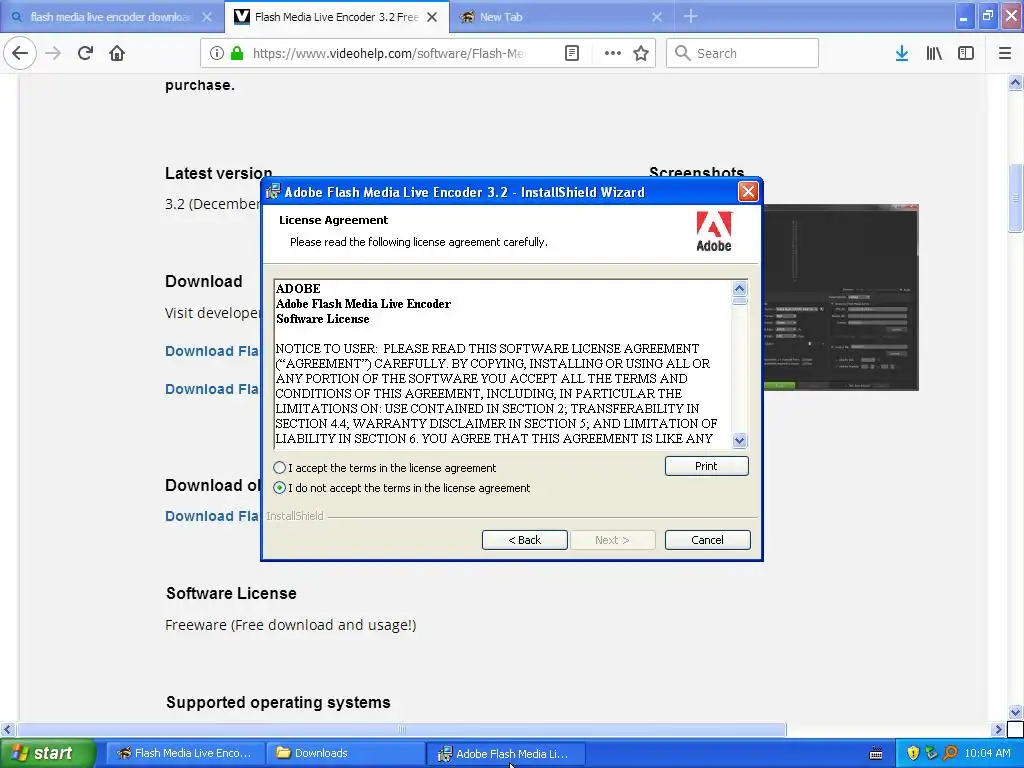
Task: Click the page vertical scrollbar up arrow
Action: coord(1015,82)
